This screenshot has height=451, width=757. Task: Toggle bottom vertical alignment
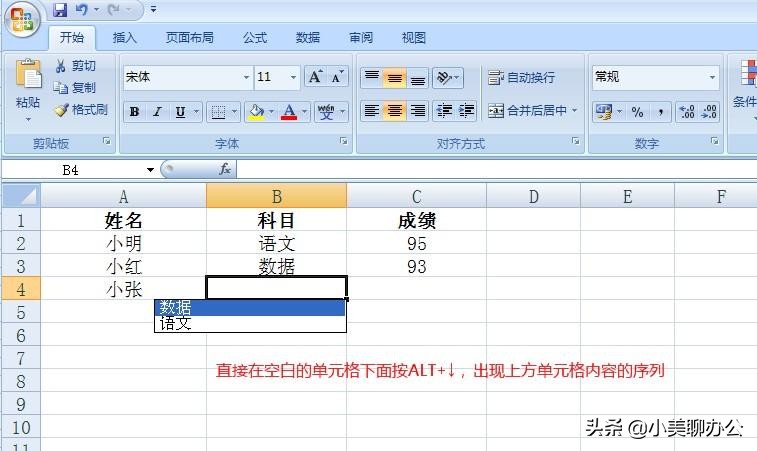pos(417,77)
